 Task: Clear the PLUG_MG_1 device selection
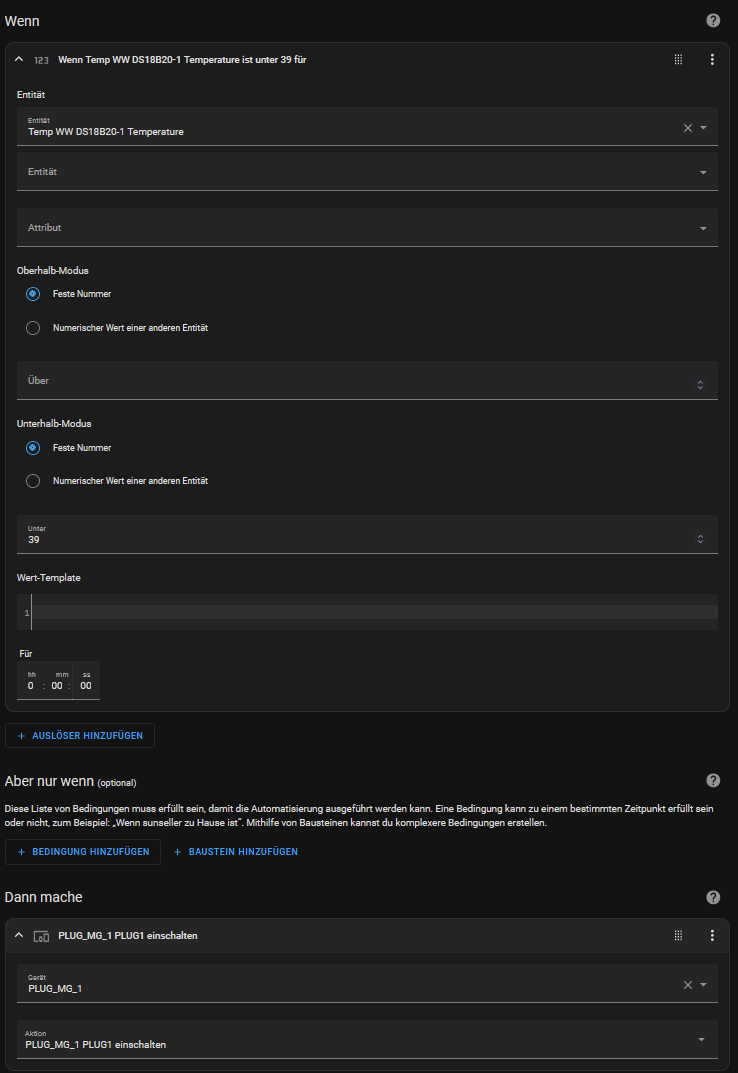coord(687,985)
